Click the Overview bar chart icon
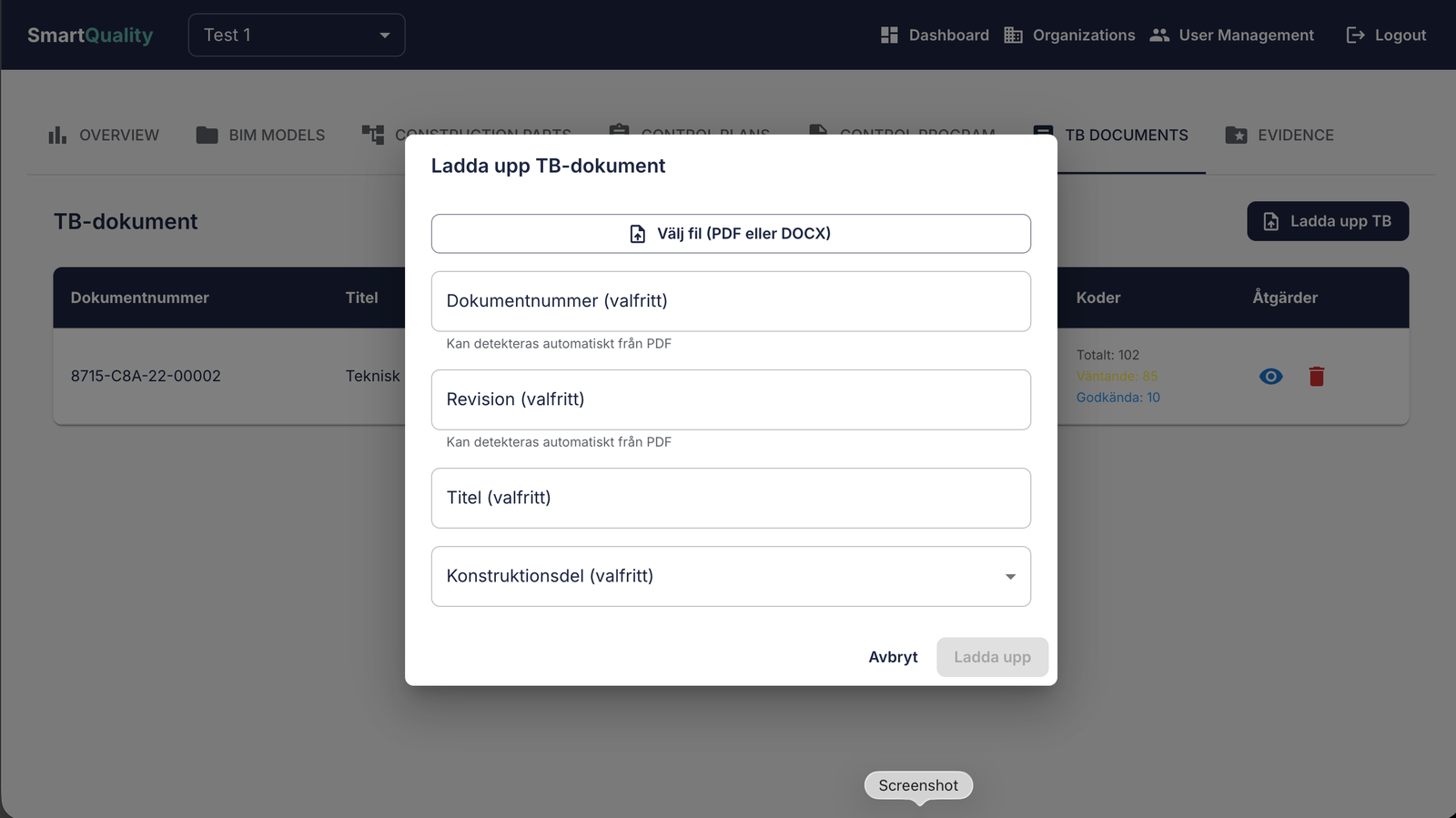 [57, 135]
